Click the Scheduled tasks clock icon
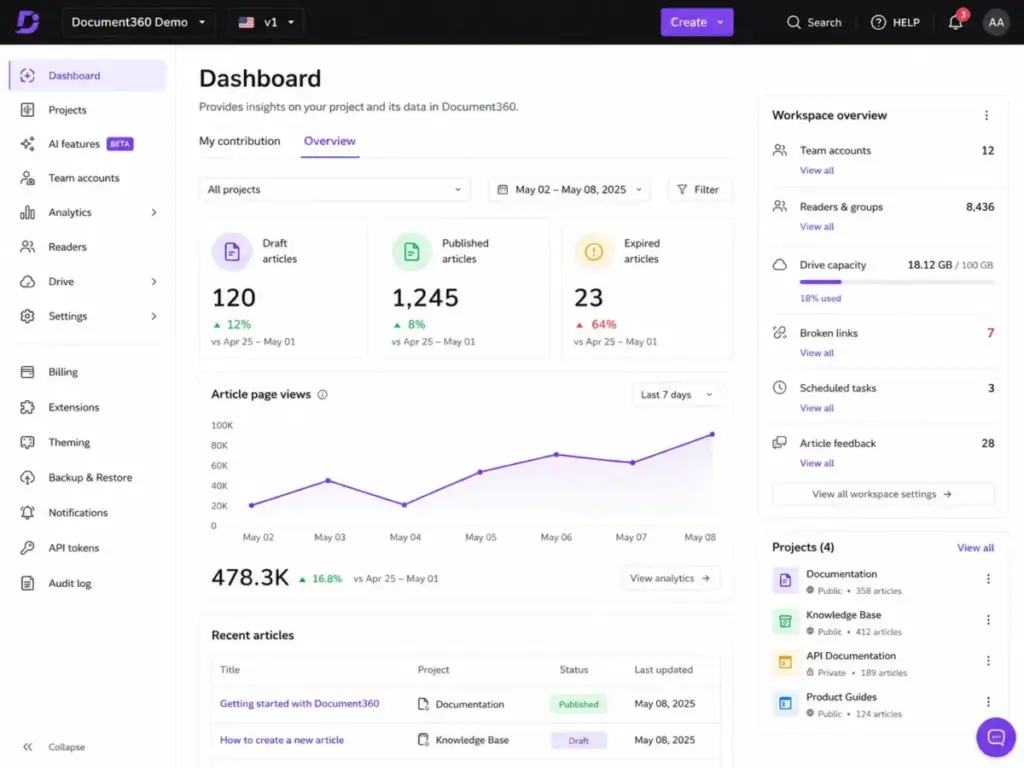Image resolution: width=1024 pixels, height=768 pixels. click(779, 387)
